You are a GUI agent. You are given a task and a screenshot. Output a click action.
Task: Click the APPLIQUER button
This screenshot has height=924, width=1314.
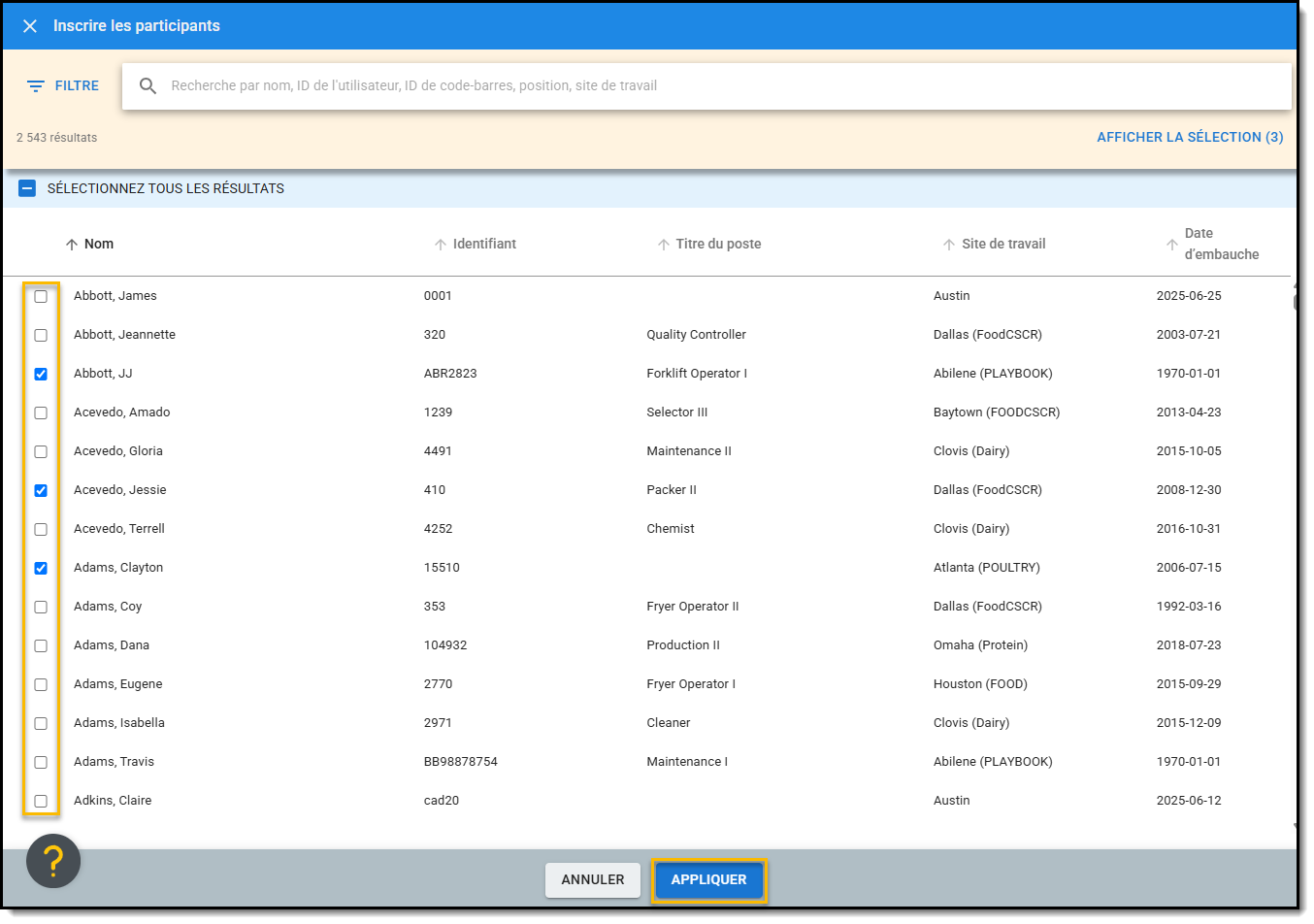pyautogui.click(x=708, y=880)
